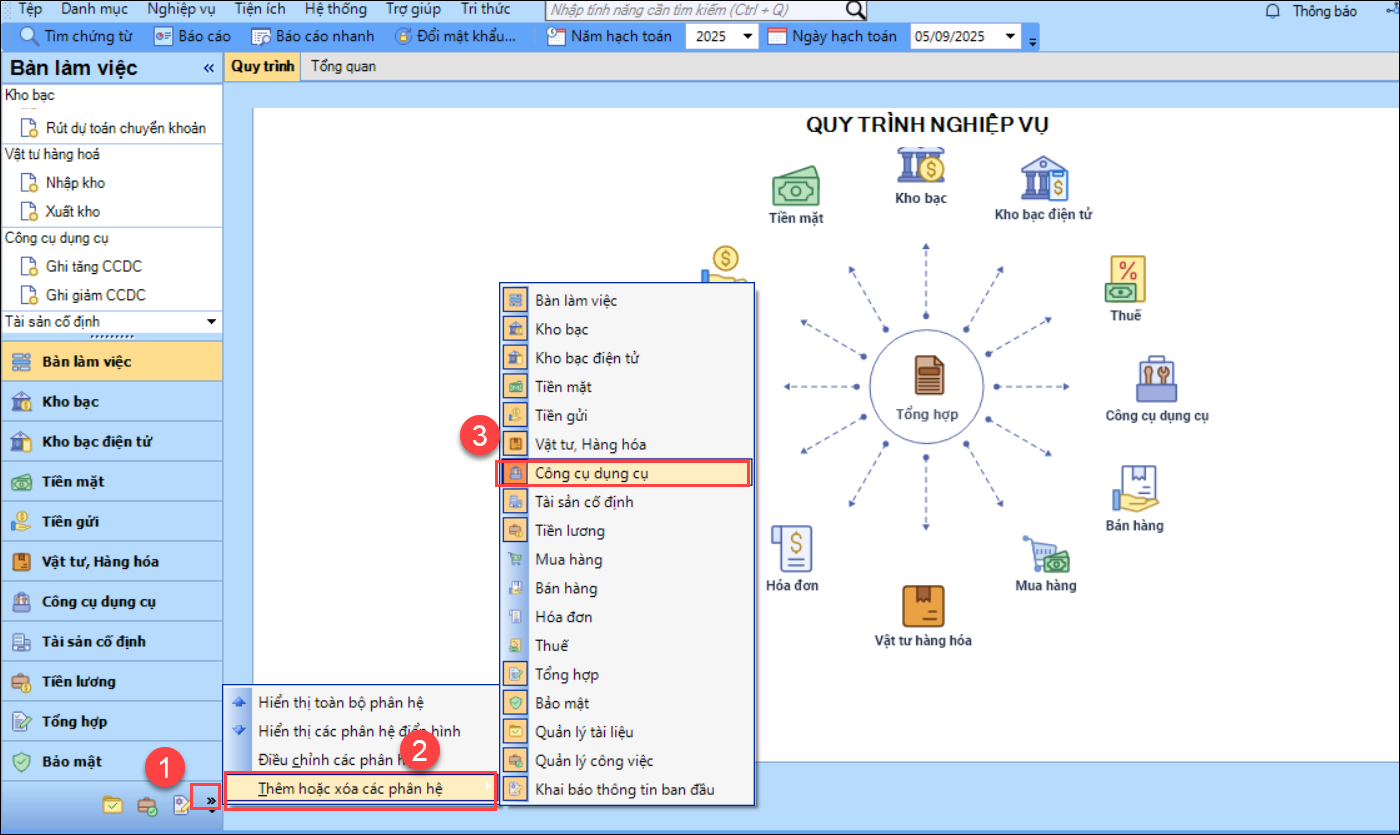Click the folder-check icon in the sidebar footer
Image resolution: width=1400 pixels, height=835 pixels.
pyautogui.click(x=113, y=805)
